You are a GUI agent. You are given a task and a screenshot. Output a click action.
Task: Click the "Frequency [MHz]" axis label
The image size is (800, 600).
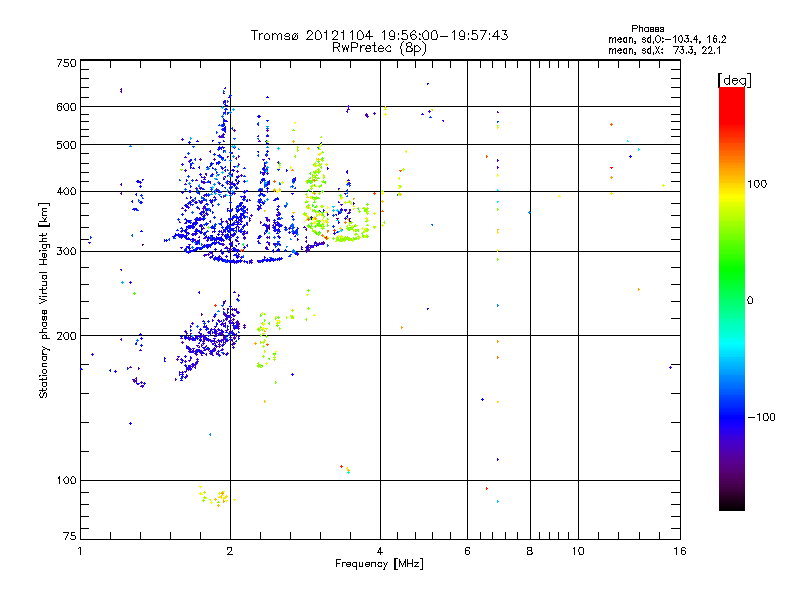coord(379,564)
